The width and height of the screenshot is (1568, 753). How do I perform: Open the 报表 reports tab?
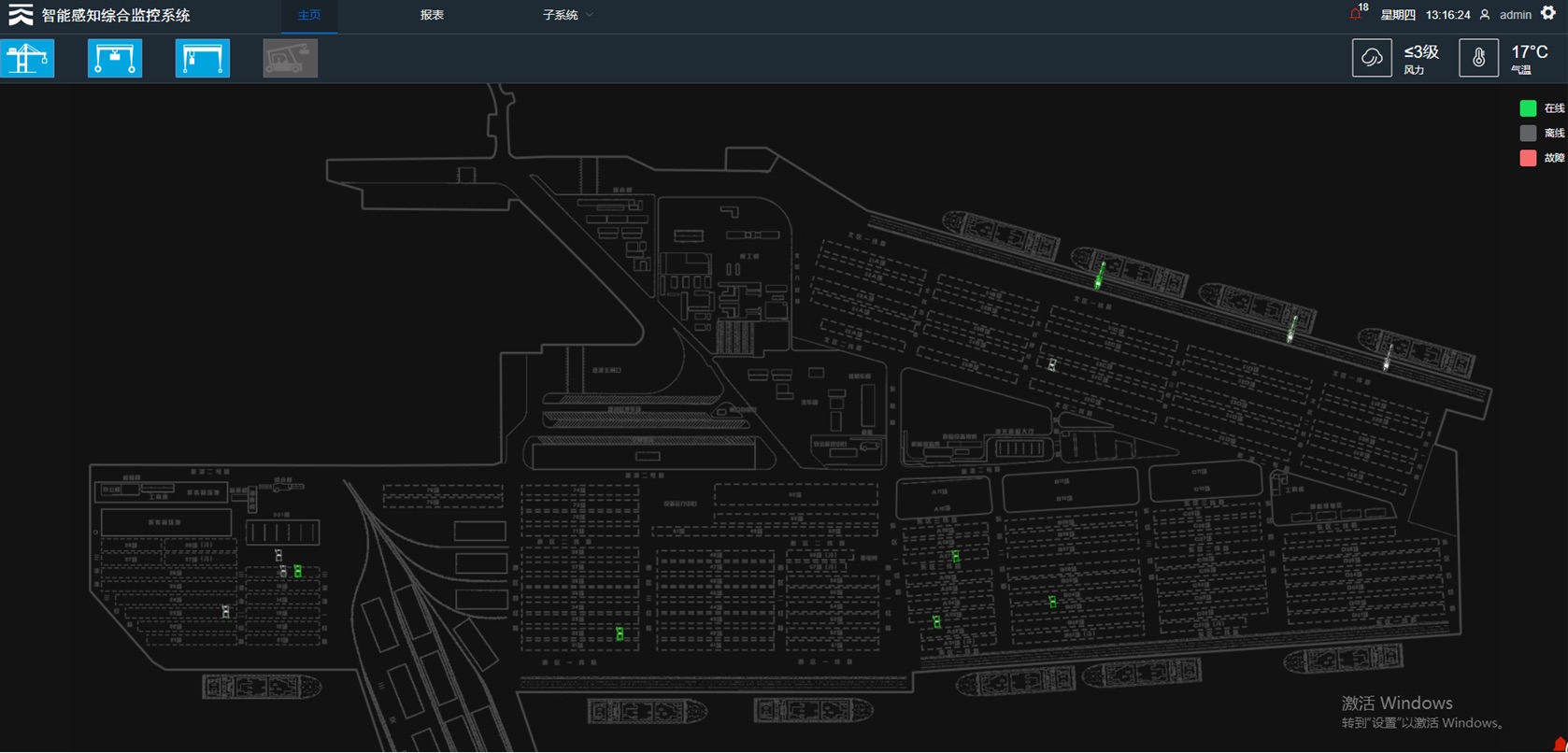[432, 15]
